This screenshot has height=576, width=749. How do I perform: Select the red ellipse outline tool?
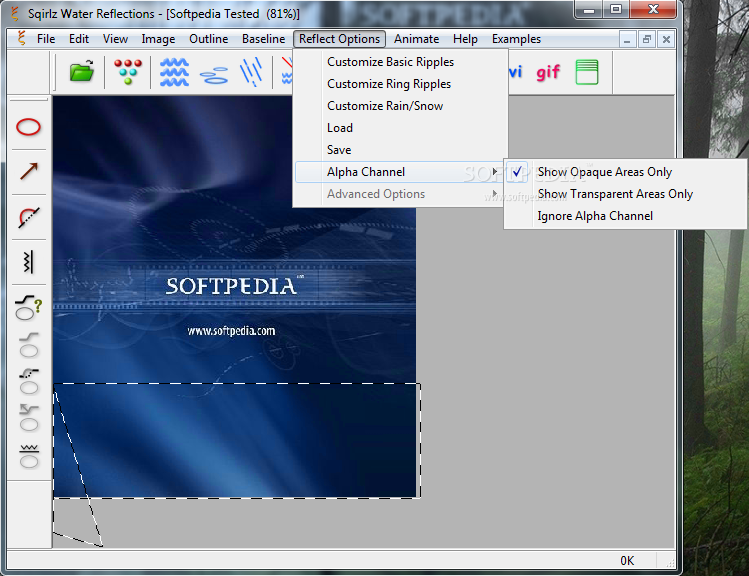[28, 127]
